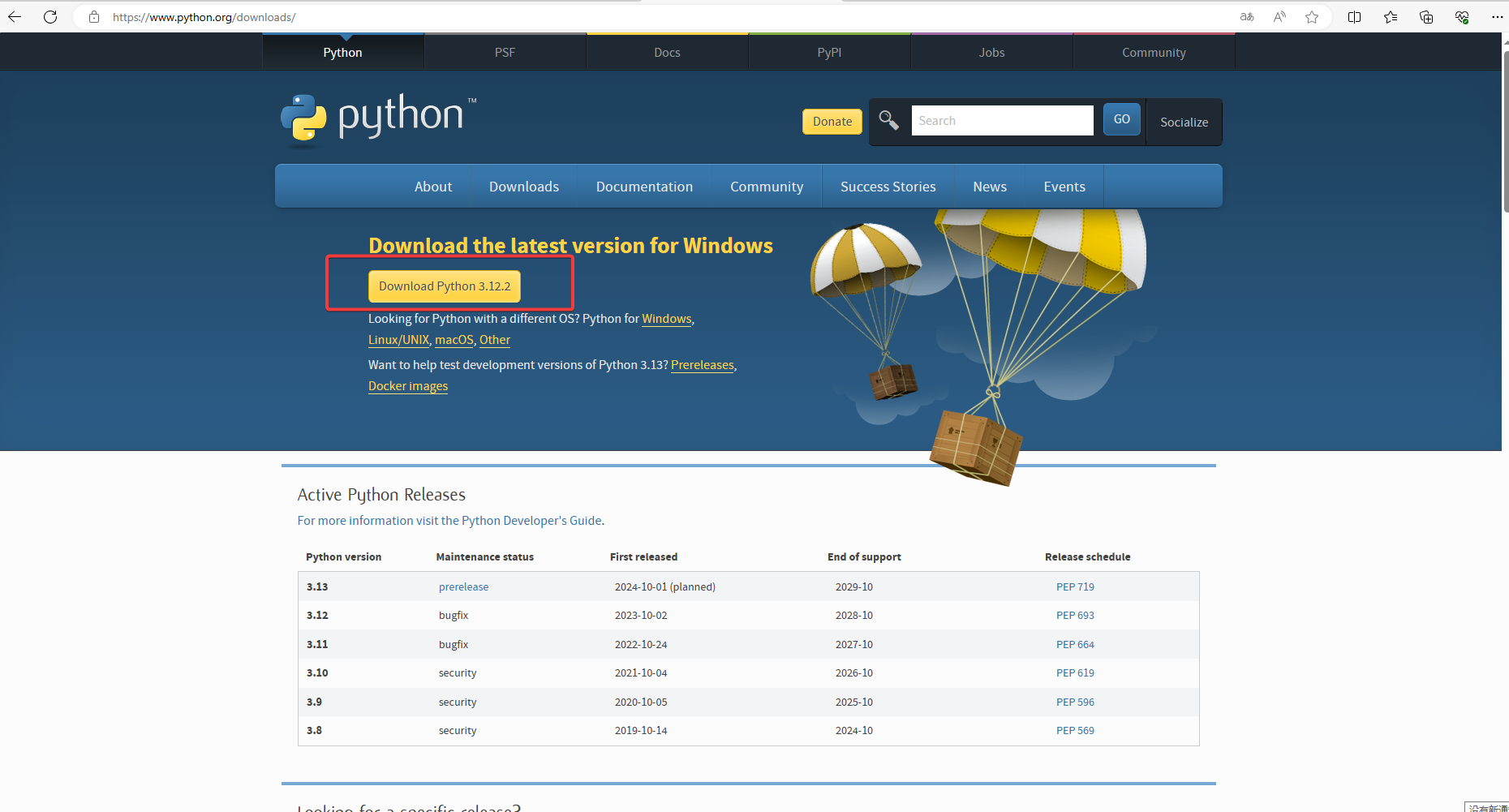
Task: Follow the Windows link
Action: click(667, 319)
